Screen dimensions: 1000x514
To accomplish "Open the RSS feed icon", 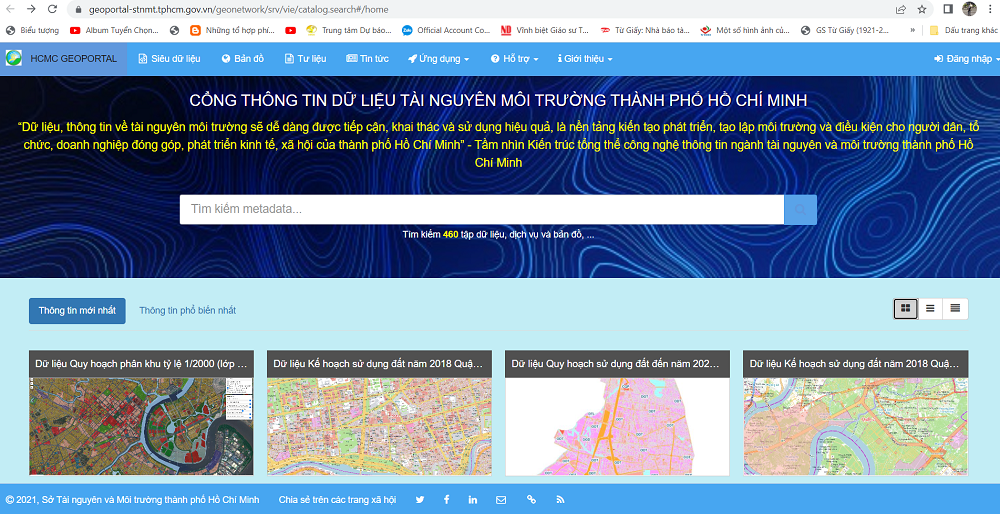I will (560, 500).
